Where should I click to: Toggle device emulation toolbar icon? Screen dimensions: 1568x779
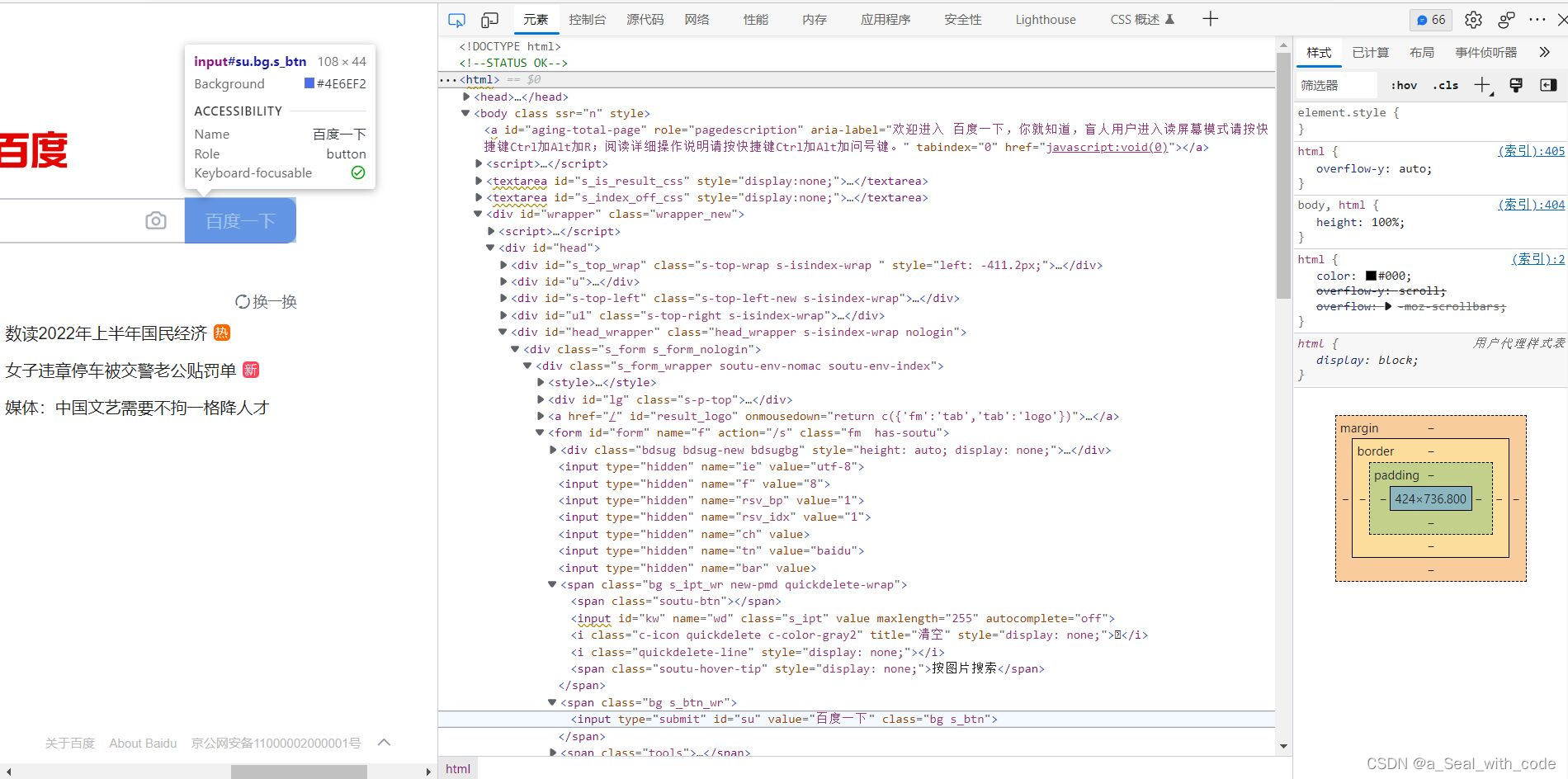point(489,20)
